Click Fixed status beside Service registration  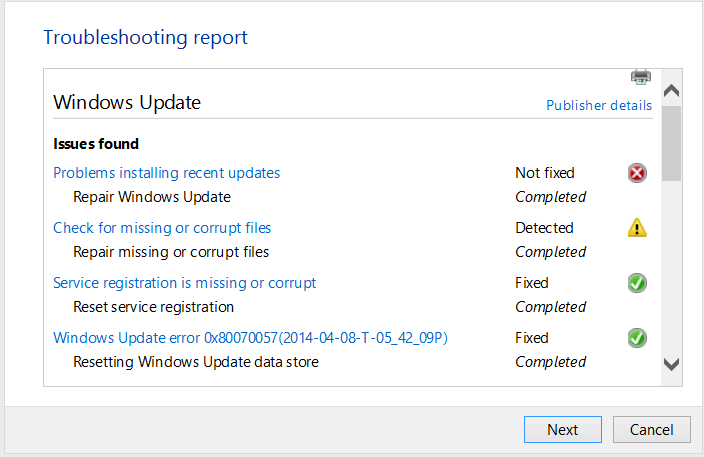(532, 283)
